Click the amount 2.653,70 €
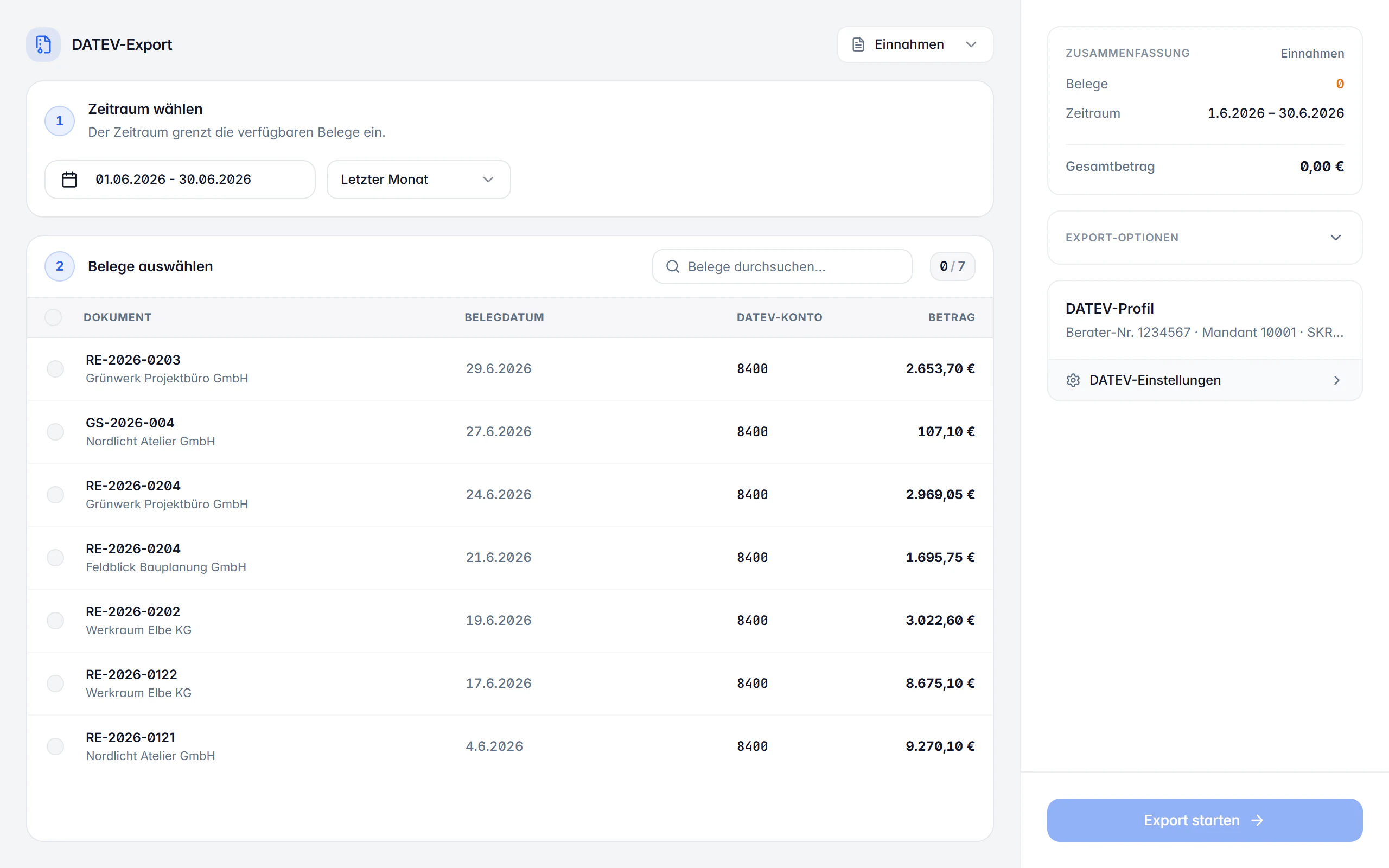 (x=940, y=368)
